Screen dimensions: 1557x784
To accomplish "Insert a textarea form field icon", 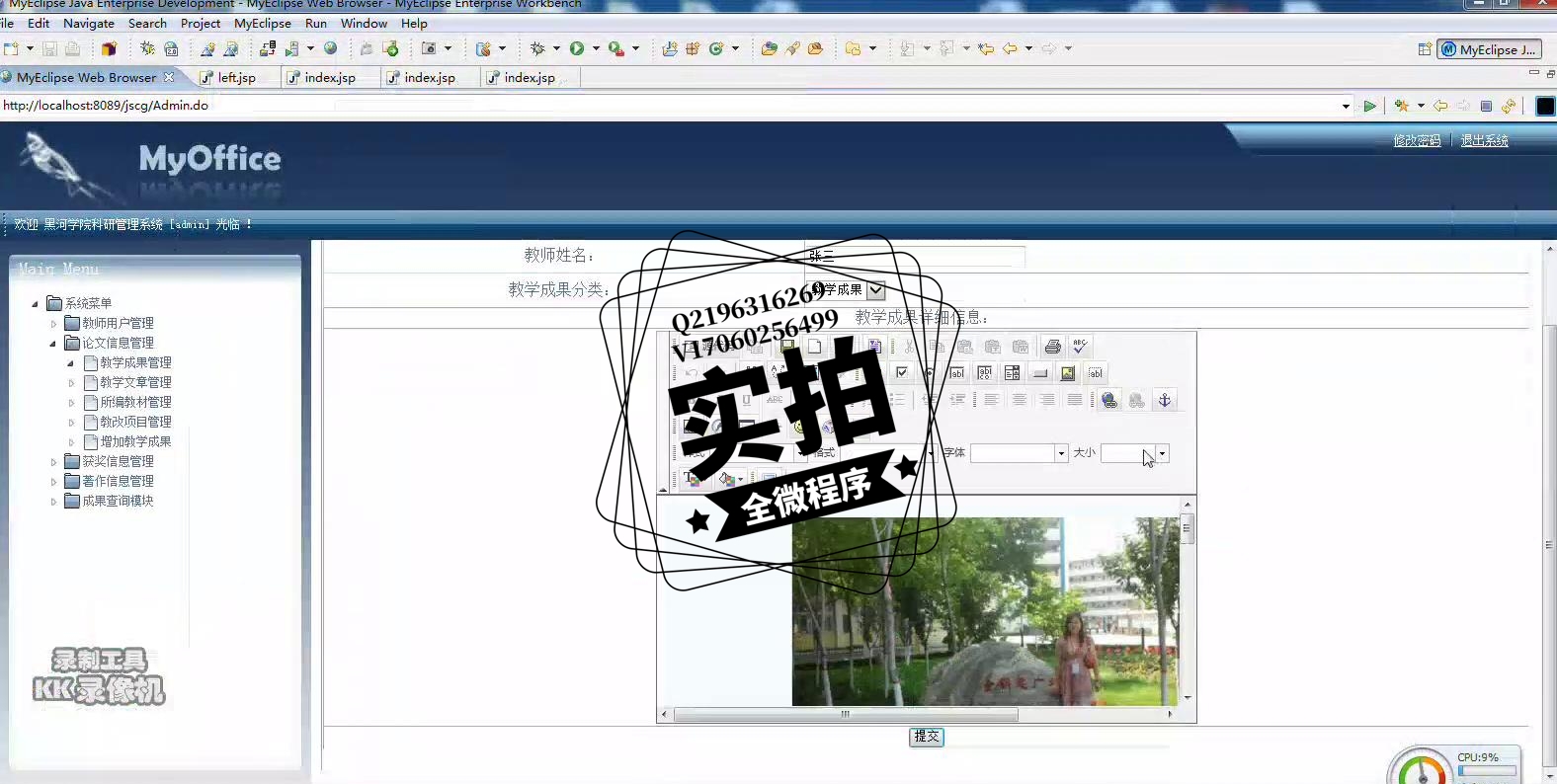I will (x=985, y=373).
